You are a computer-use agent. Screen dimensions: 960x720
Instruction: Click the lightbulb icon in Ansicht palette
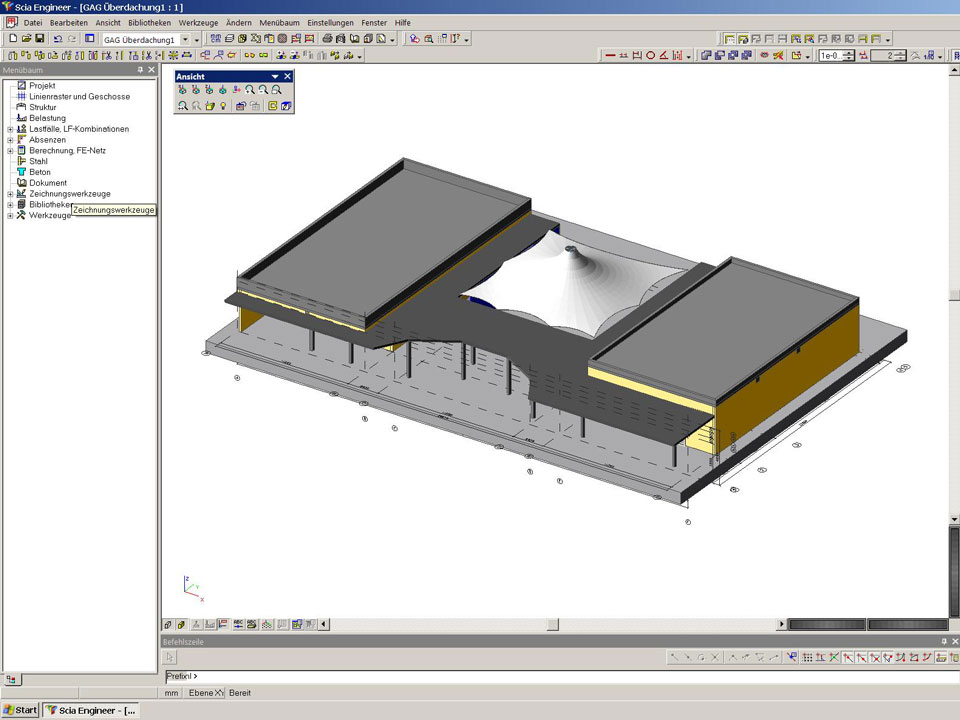[x=224, y=106]
